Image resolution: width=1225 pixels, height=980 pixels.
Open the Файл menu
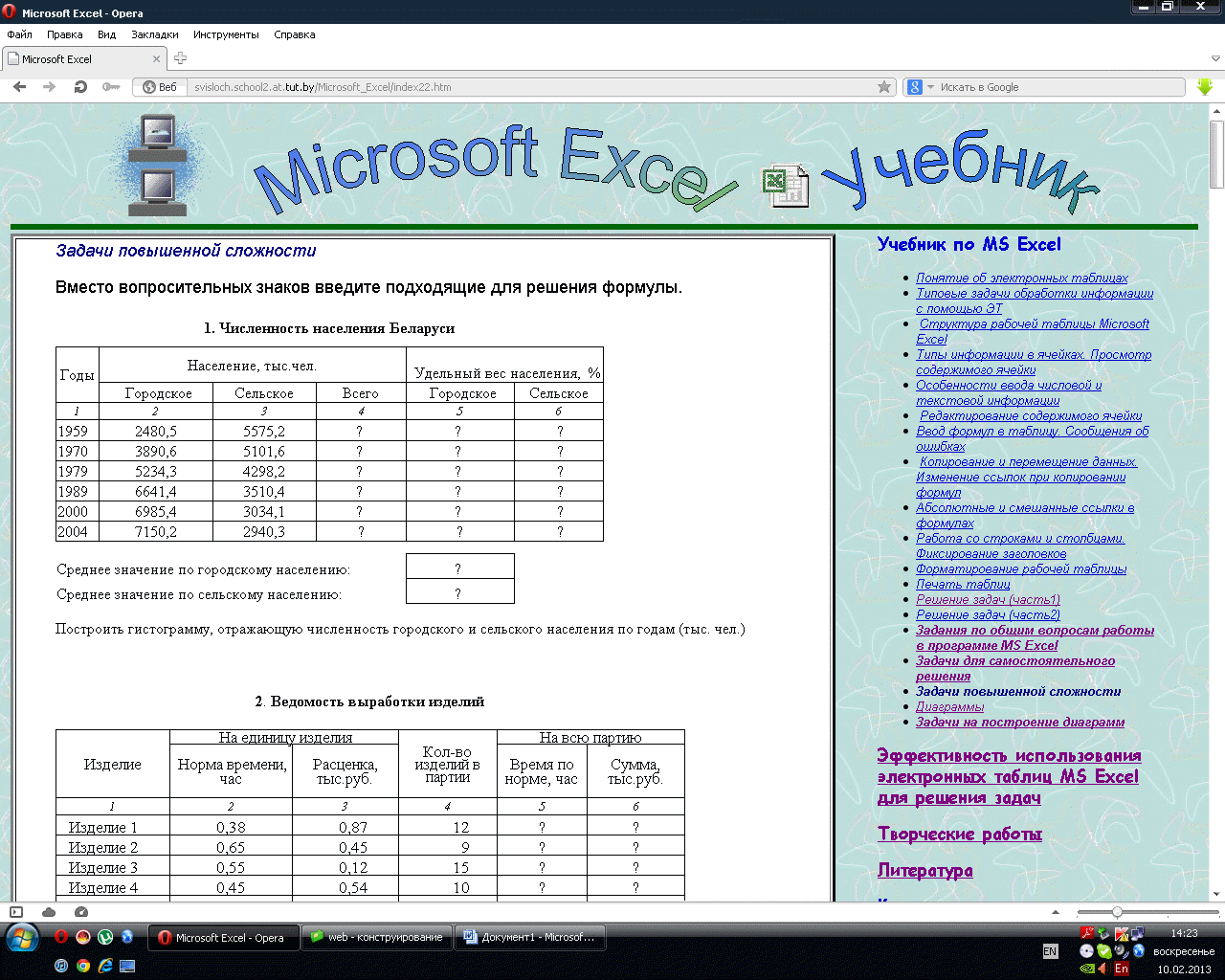click(x=19, y=34)
